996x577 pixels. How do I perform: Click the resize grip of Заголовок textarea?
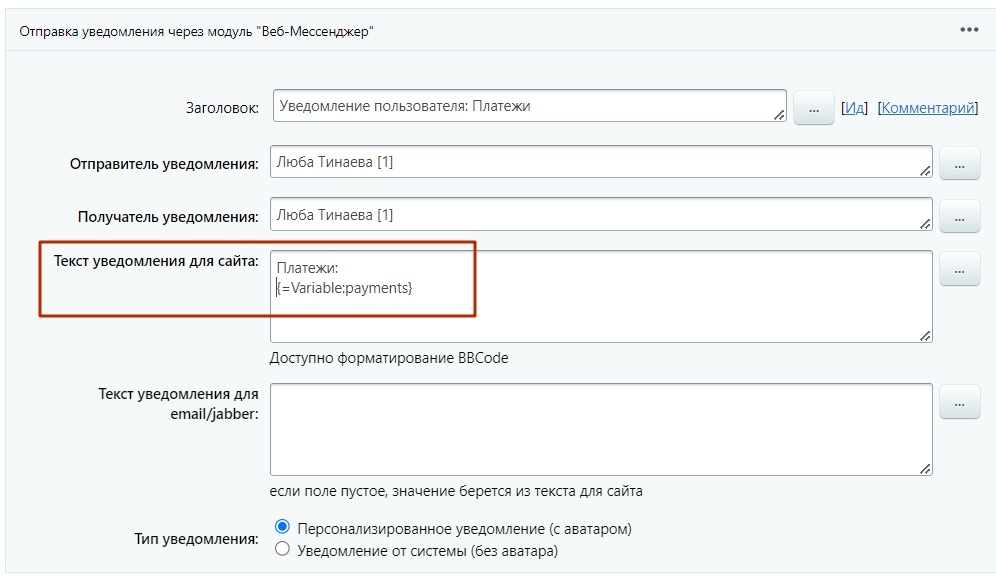tap(780, 115)
